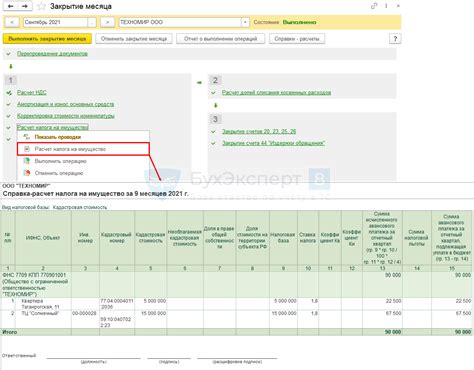474x370 pixels.
Task: Click Выполнить закрытие месяца button
Action: click(47, 39)
